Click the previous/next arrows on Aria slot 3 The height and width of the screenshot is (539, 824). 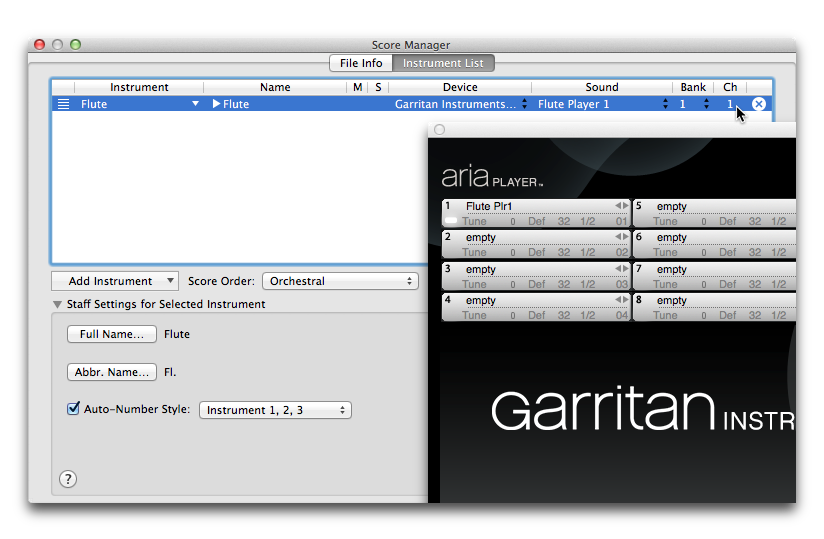[622, 268]
